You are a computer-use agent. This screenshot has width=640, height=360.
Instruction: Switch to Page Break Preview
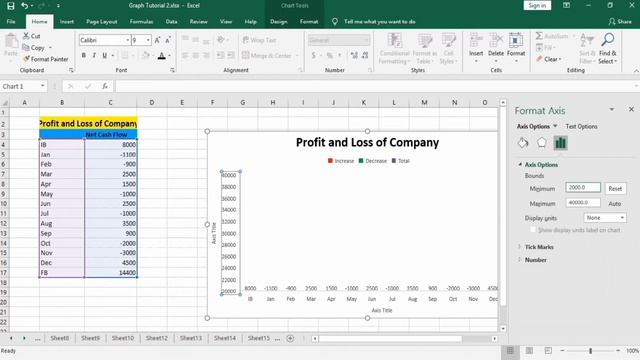tap(548, 351)
